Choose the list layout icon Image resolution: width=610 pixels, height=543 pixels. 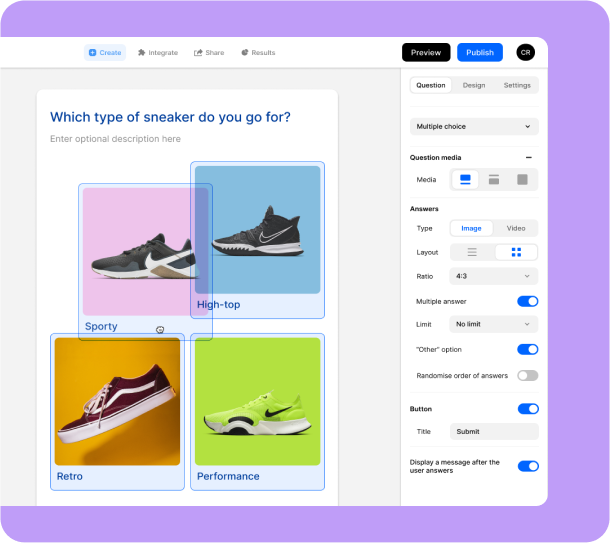click(x=473, y=252)
